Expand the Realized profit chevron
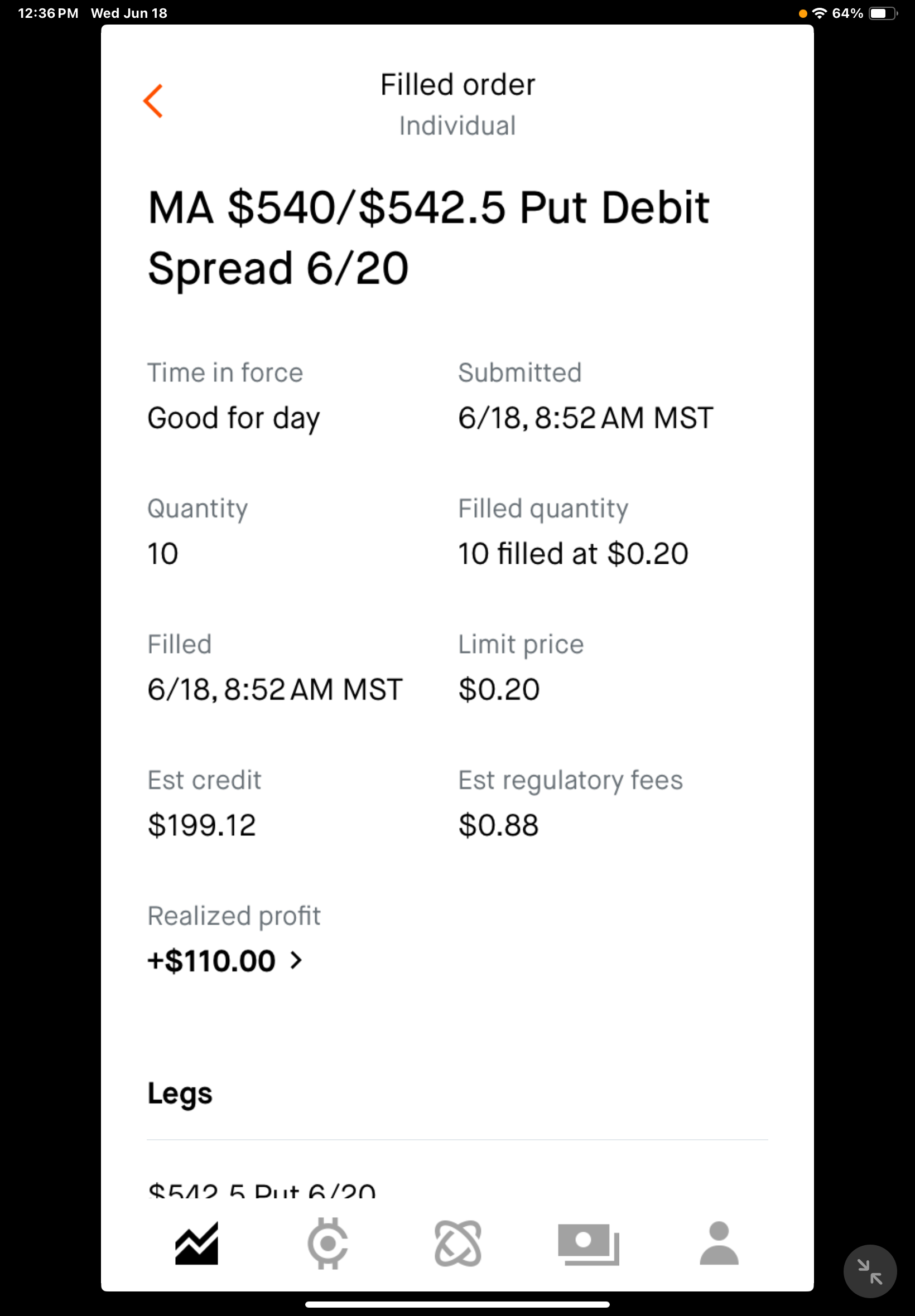Image resolution: width=915 pixels, height=1316 pixels. 296,960
